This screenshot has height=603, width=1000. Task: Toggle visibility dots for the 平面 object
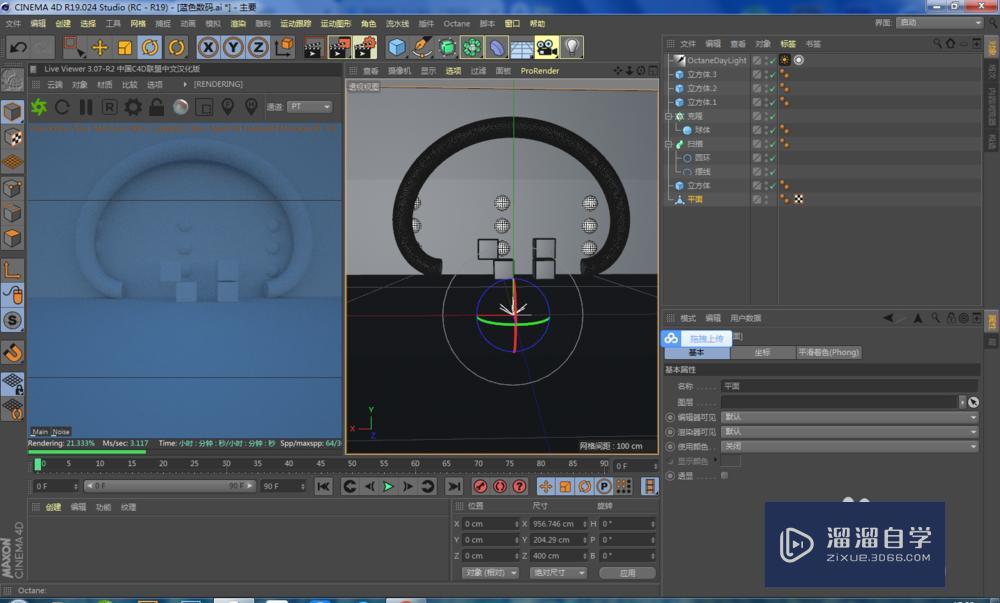pyautogui.click(x=766, y=200)
